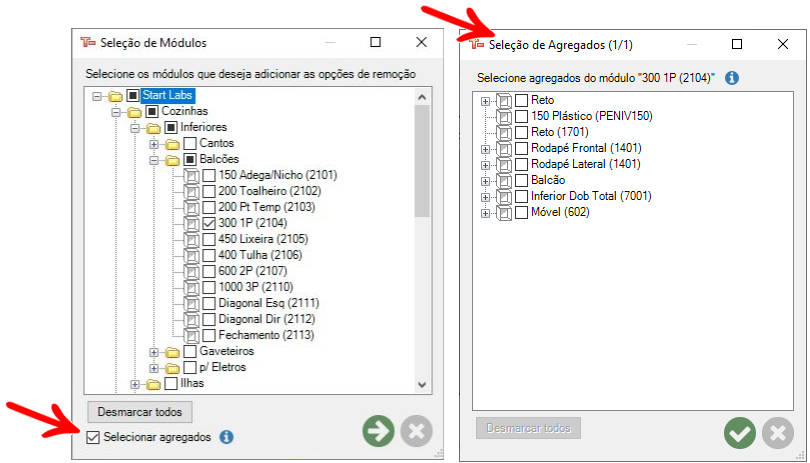Expand the first Reto aggregate node
The image size is (810, 463).
click(485, 101)
